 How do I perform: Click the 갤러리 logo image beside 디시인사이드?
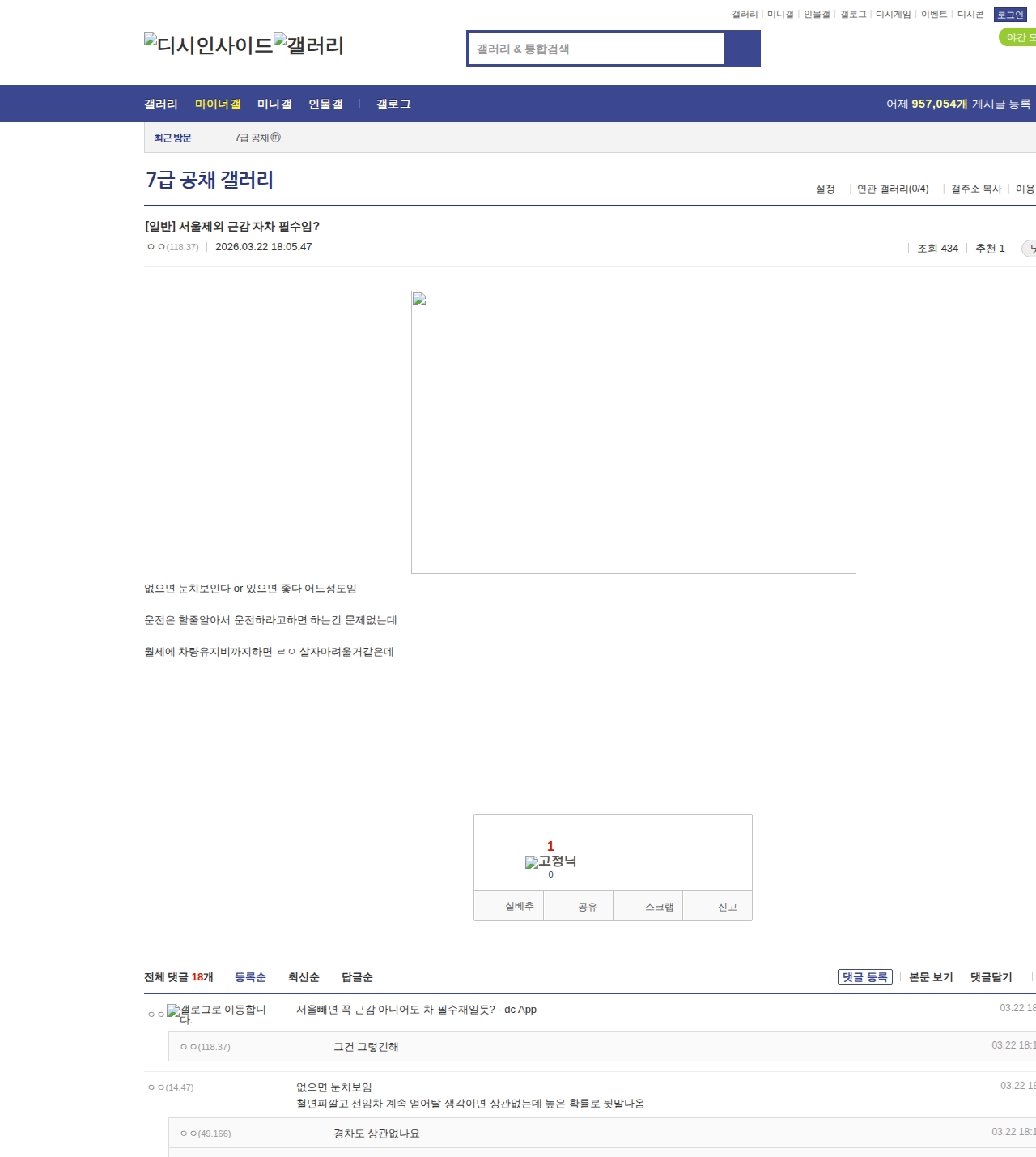coord(309,45)
